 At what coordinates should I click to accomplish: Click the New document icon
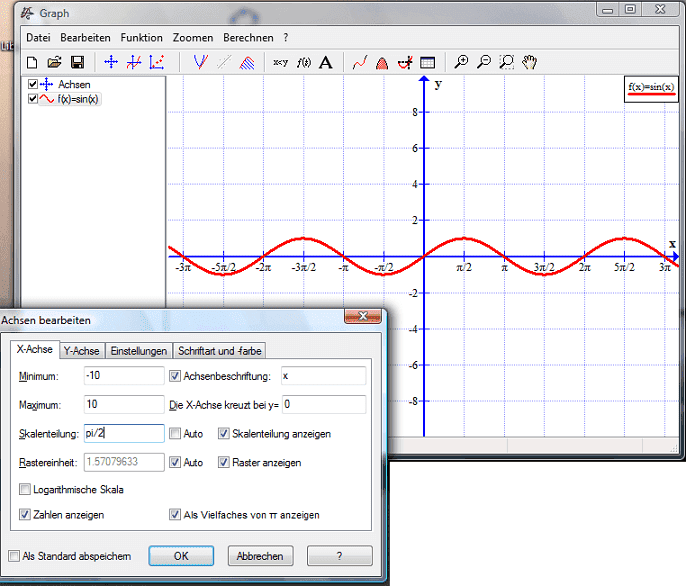point(32,62)
